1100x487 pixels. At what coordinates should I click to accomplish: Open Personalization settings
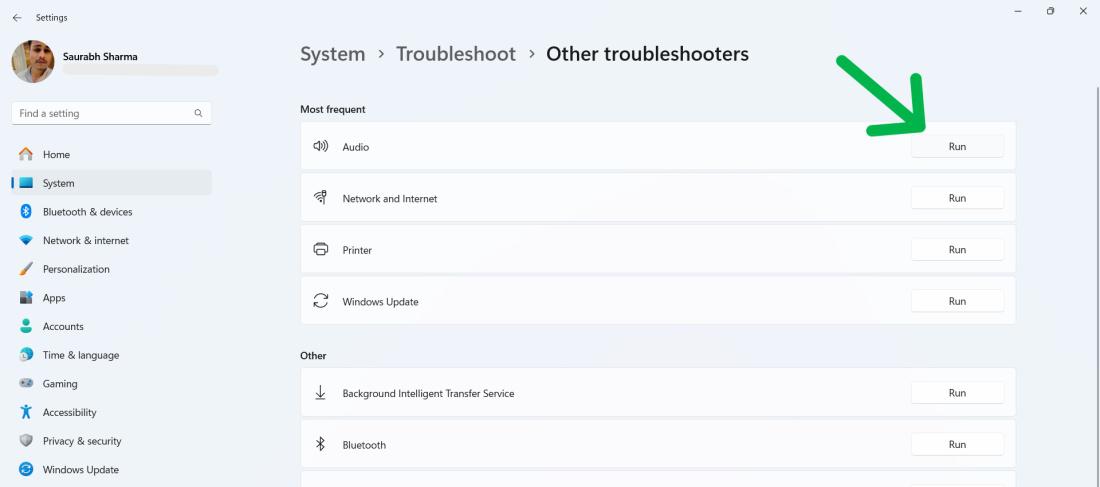click(112, 269)
